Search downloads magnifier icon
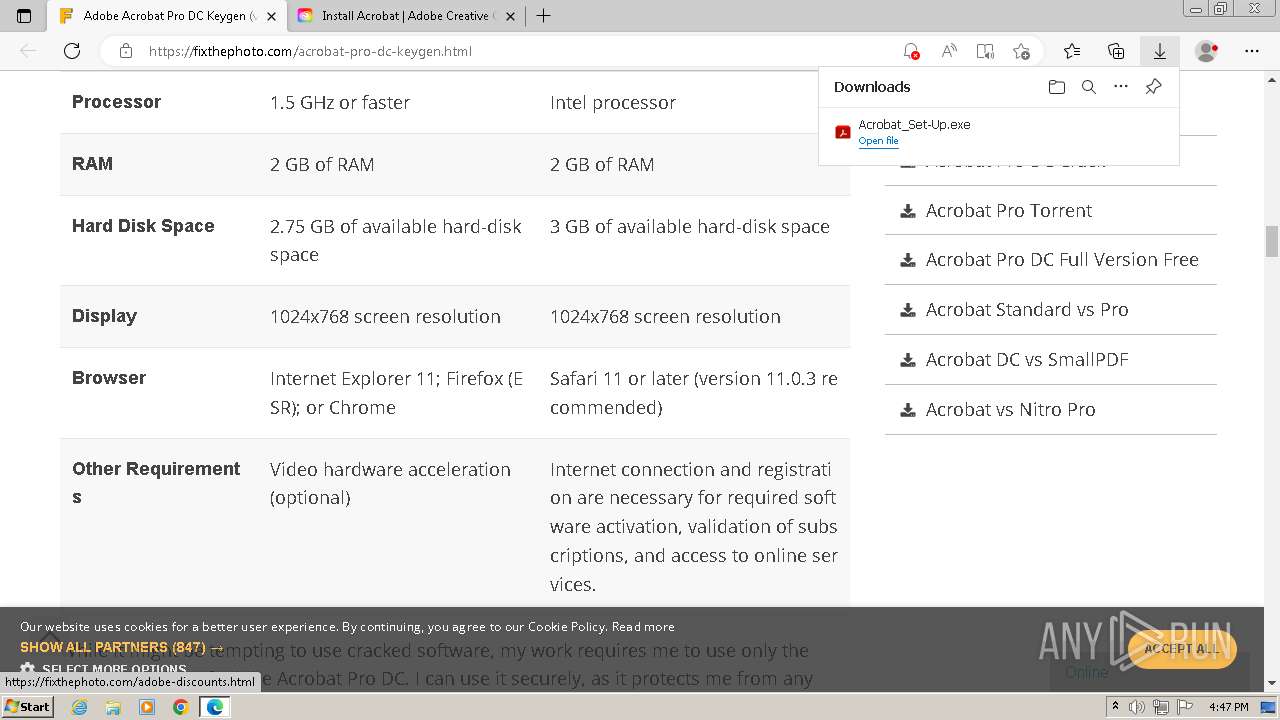This screenshot has height=720, width=1280. [1089, 87]
